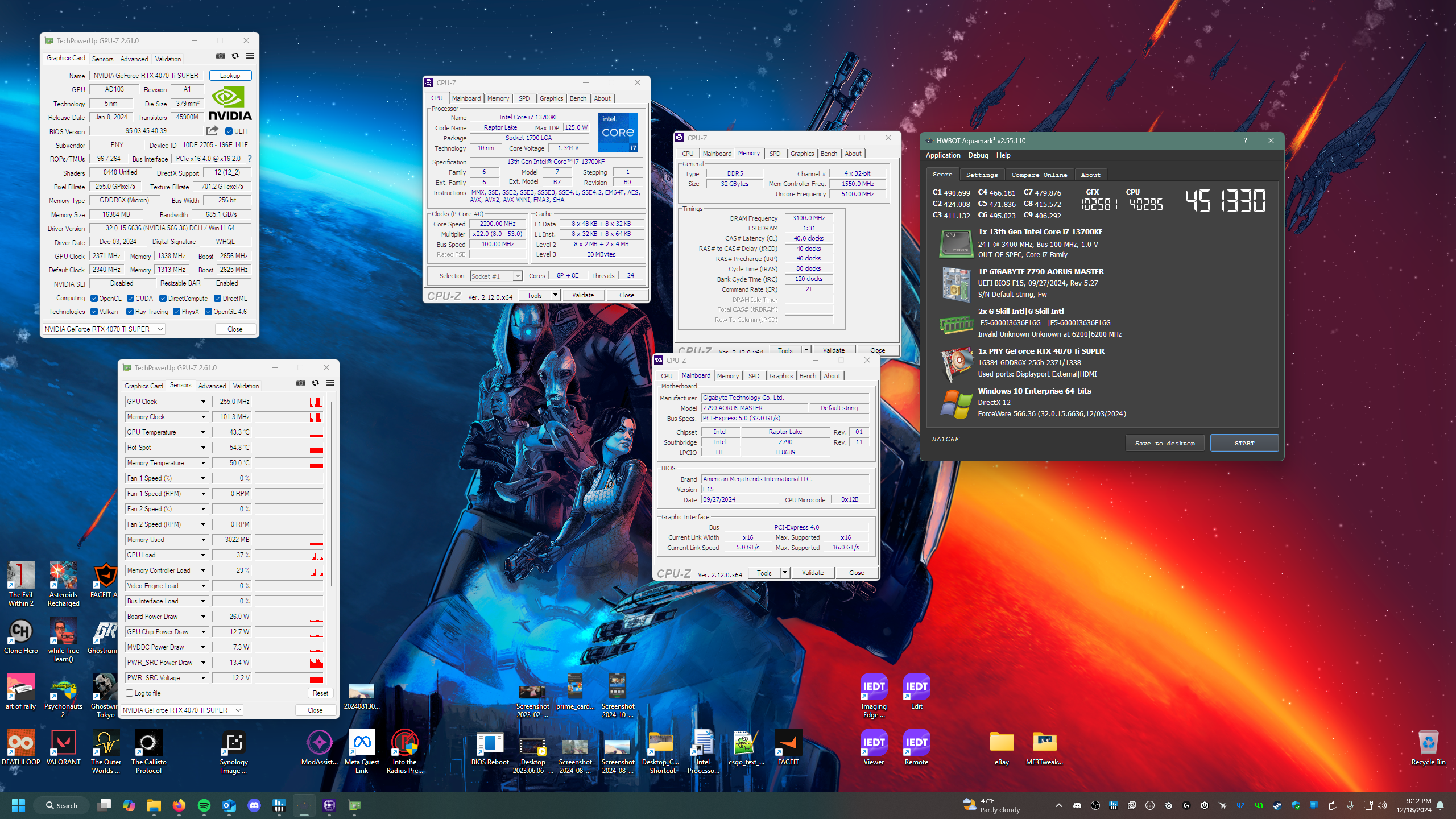Click Close in CPU-Z CPU window
The height and width of the screenshot is (819, 1456).
[x=627, y=295]
